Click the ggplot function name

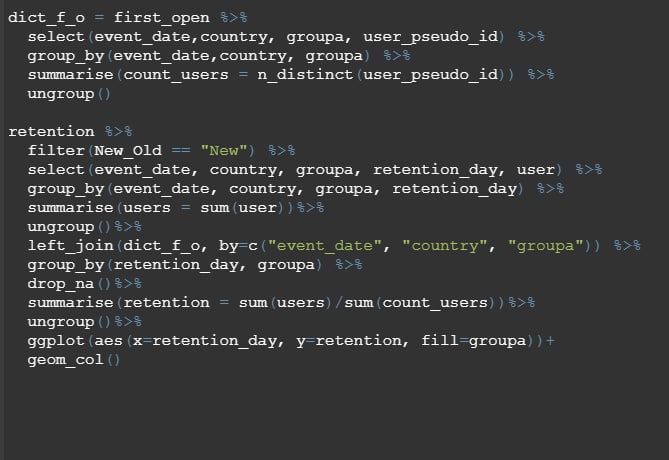point(56,341)
